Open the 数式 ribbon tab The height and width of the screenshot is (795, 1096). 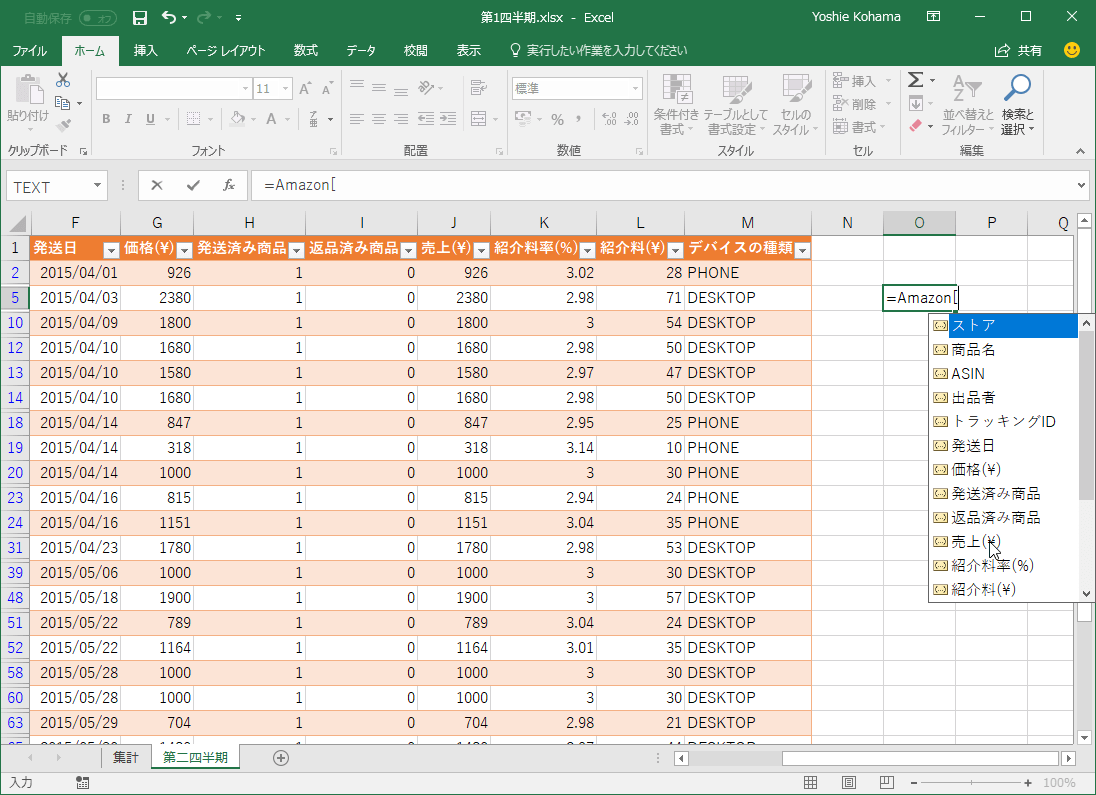pyautogui.click(x=306, y=50)
